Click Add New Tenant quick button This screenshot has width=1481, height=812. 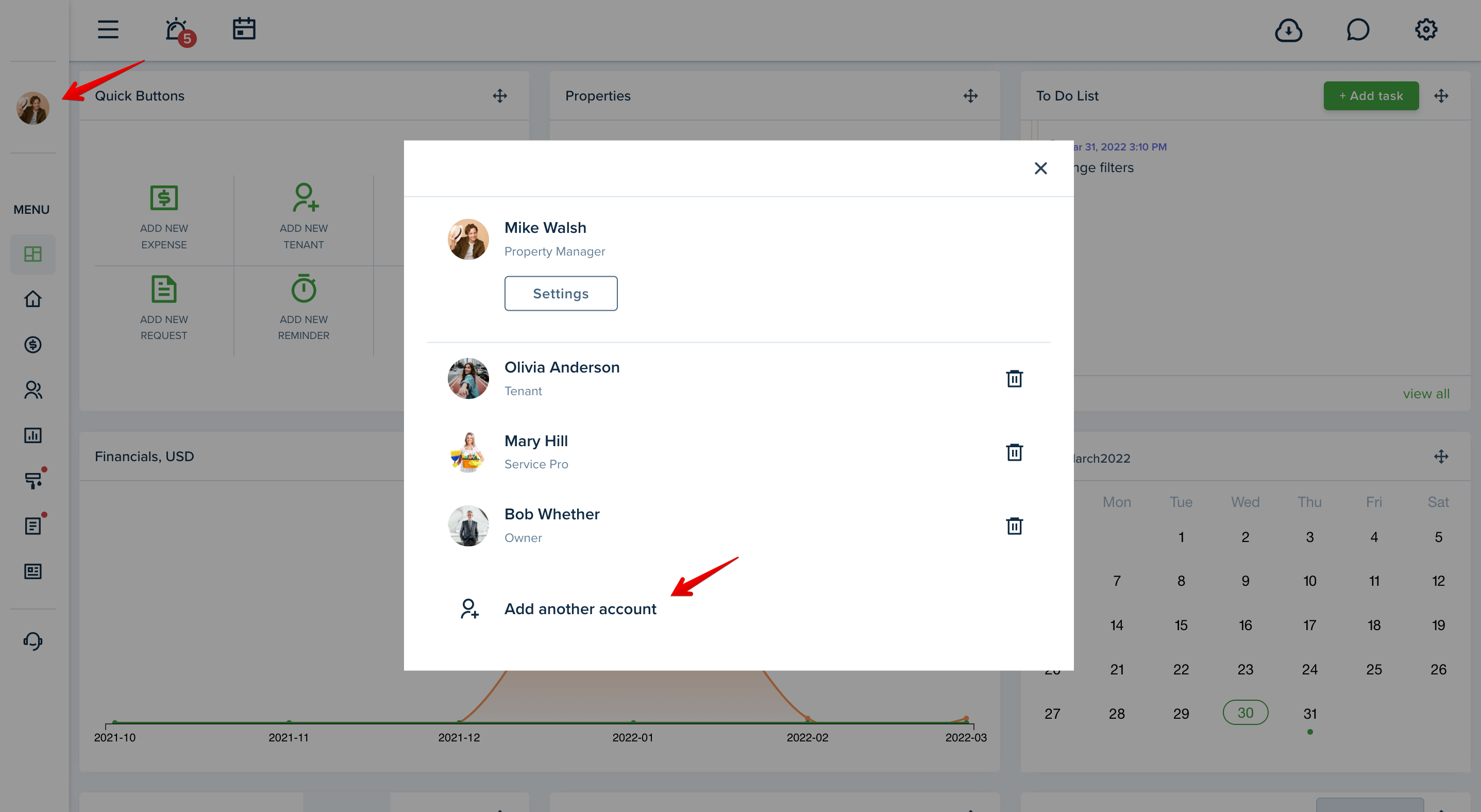[304, 217]
